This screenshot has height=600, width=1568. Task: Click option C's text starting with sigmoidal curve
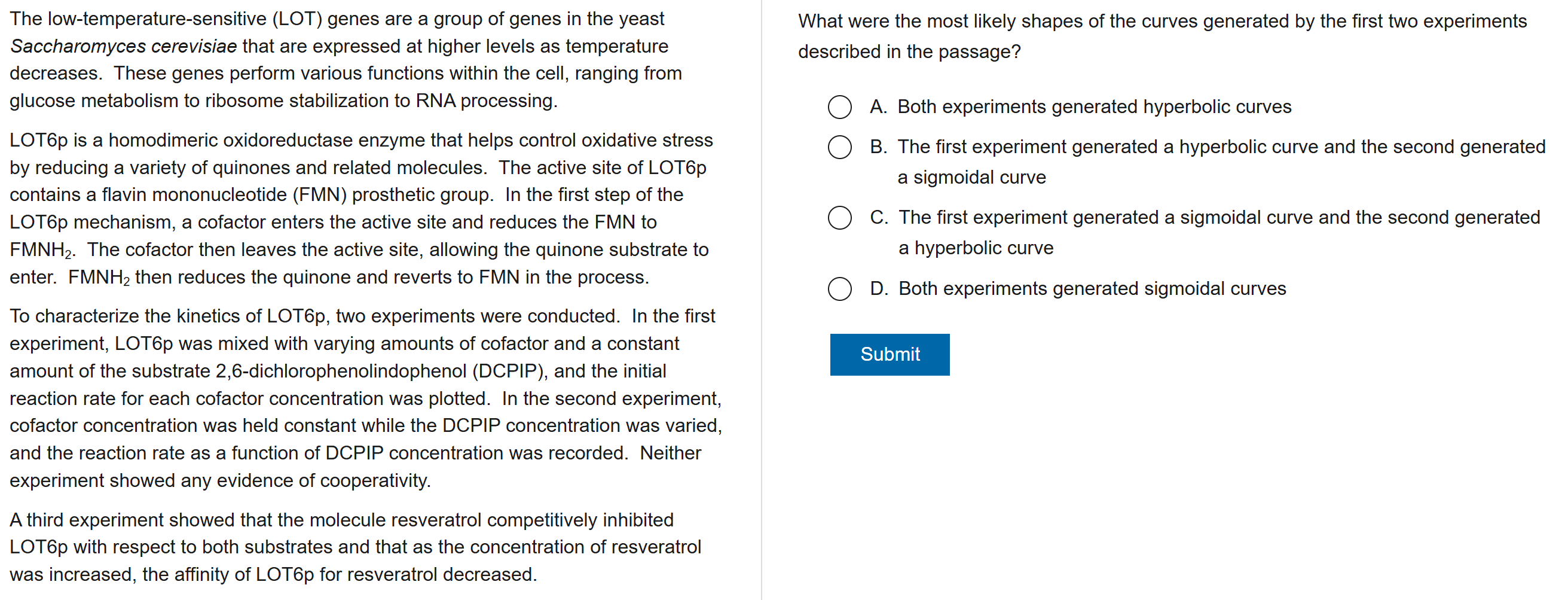1219,232
